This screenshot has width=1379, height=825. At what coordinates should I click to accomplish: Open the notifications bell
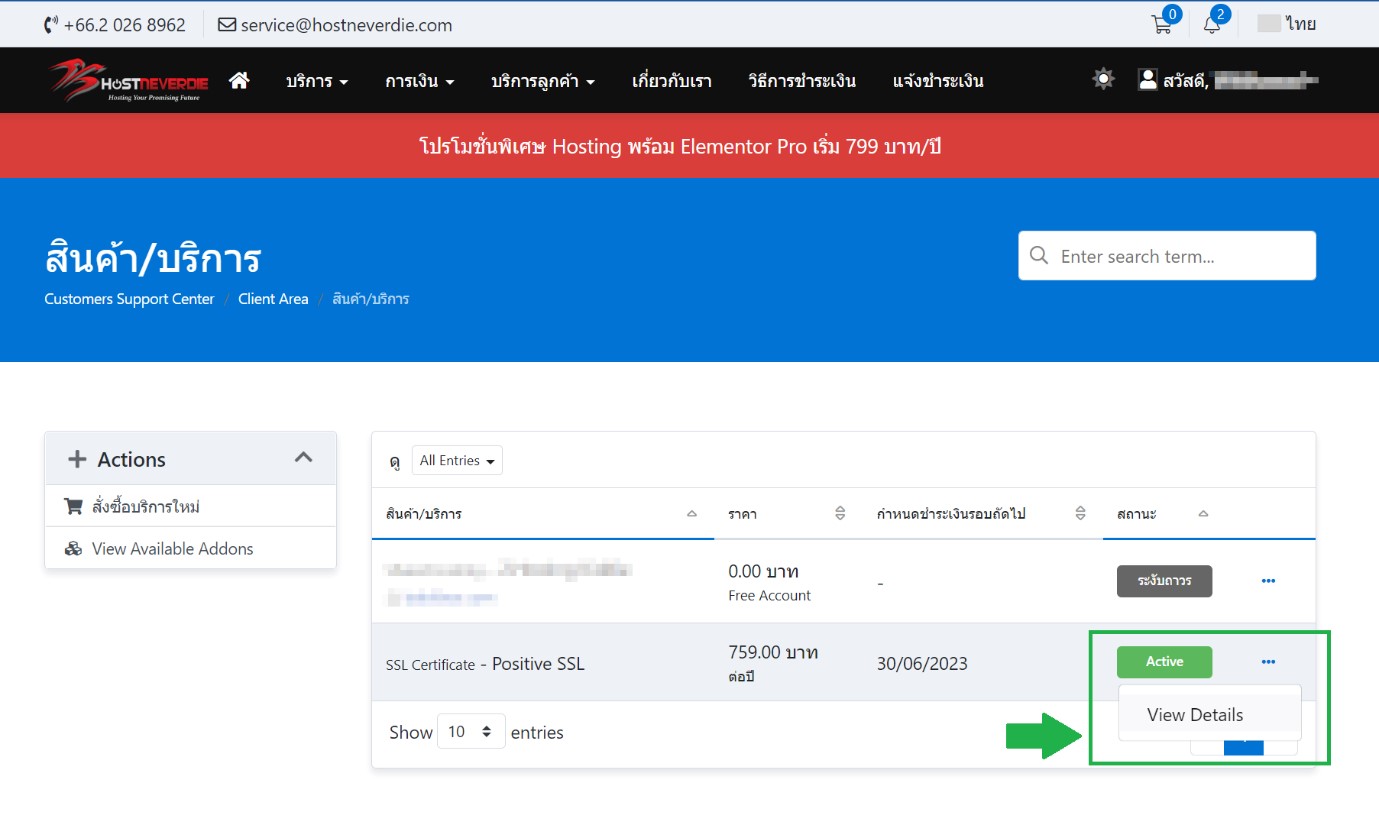[x=1213, y=25]
